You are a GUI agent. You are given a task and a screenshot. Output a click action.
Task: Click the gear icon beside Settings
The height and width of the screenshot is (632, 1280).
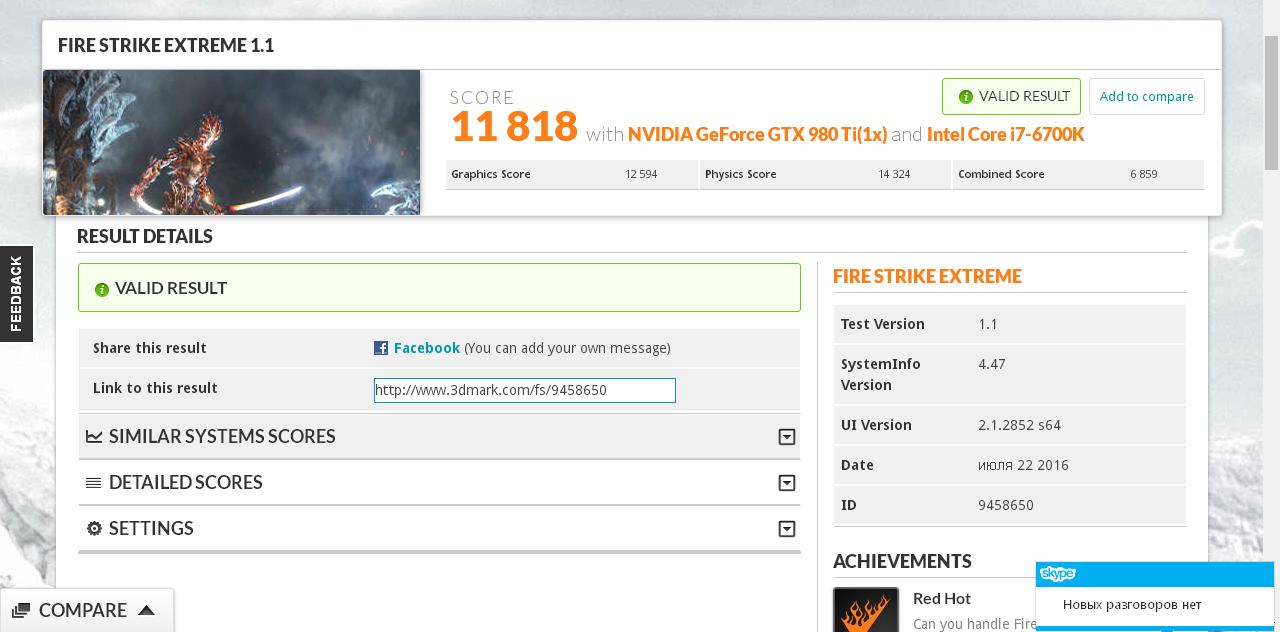pyautogui.click(x=94, y=528)
